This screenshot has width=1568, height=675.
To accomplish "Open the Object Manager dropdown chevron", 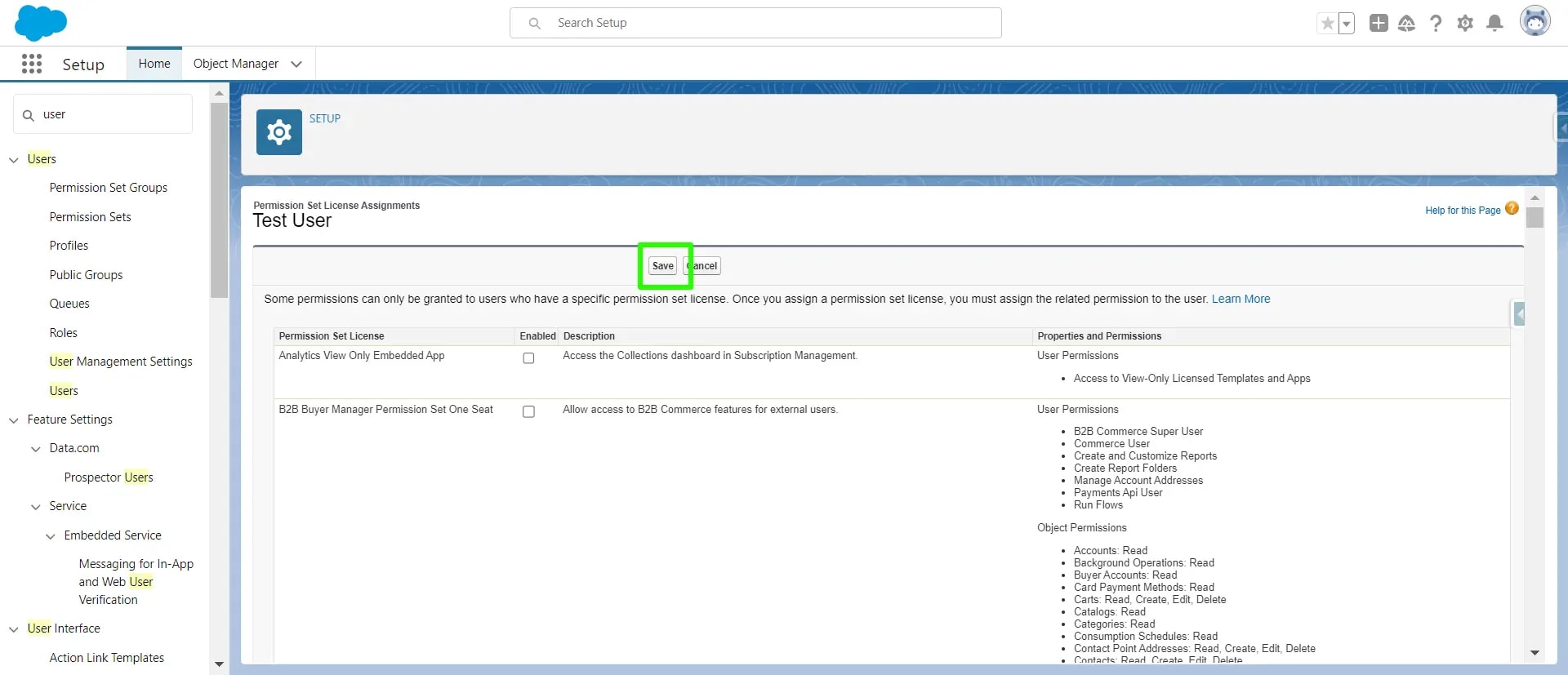I will [296, 64].
